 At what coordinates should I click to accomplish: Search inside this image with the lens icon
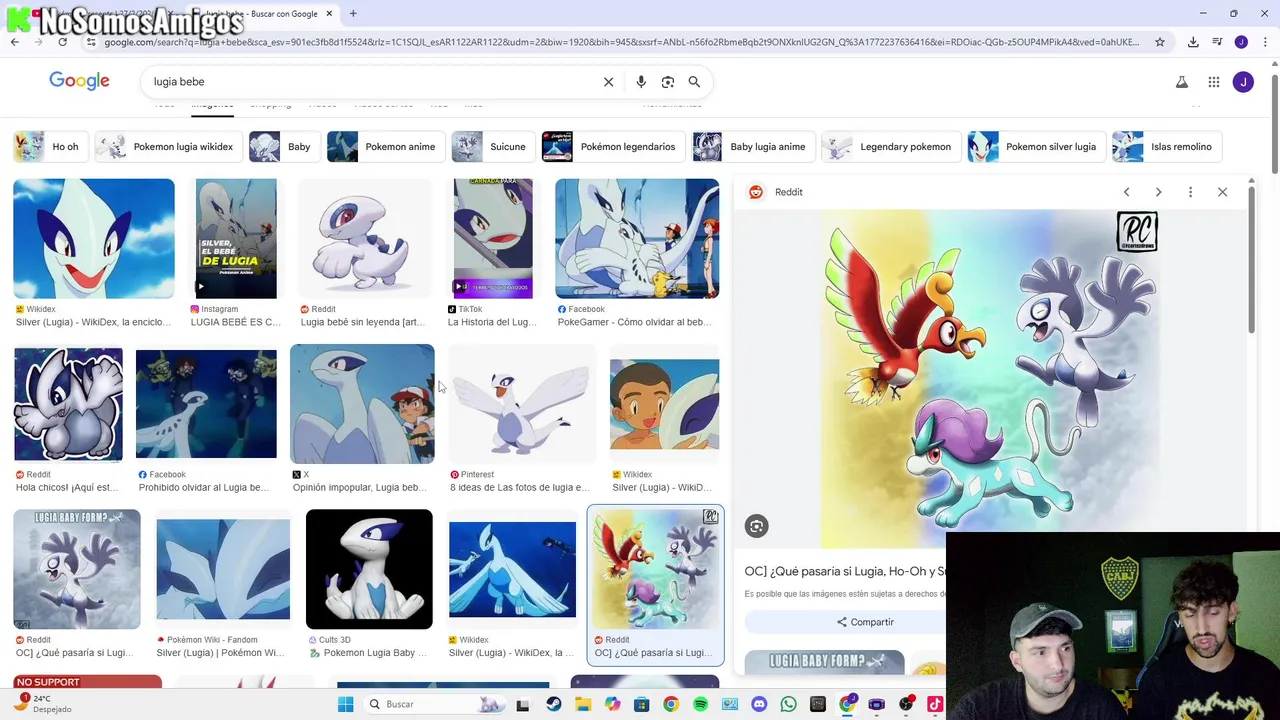tap(756, 526)
